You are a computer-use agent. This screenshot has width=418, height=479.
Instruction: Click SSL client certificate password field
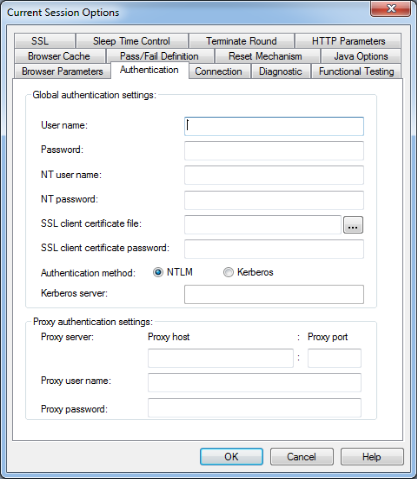274,249
